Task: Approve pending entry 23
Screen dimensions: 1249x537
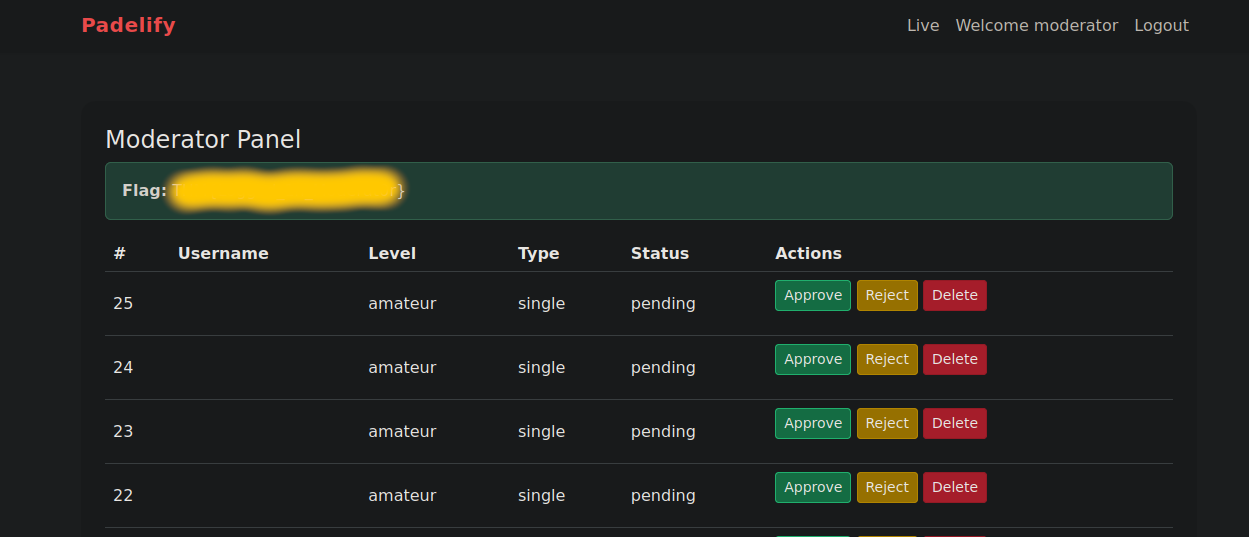Action: point(812,424)
